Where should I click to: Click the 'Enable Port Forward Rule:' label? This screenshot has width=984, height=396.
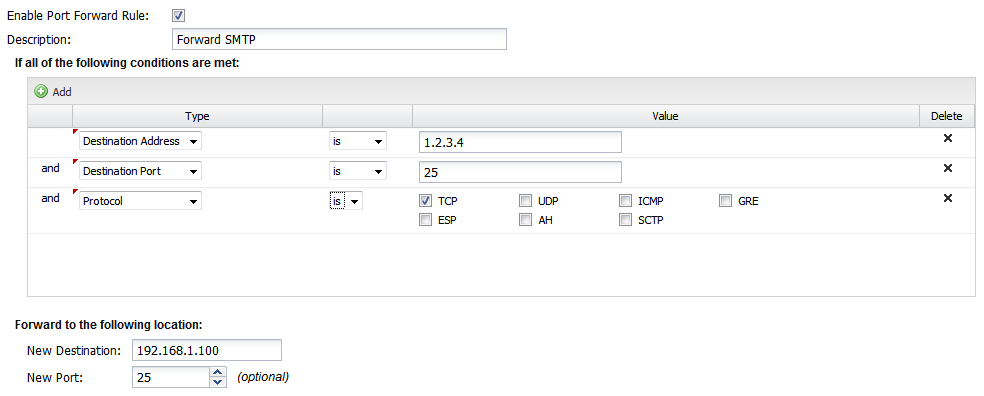[x=78, y=16]
